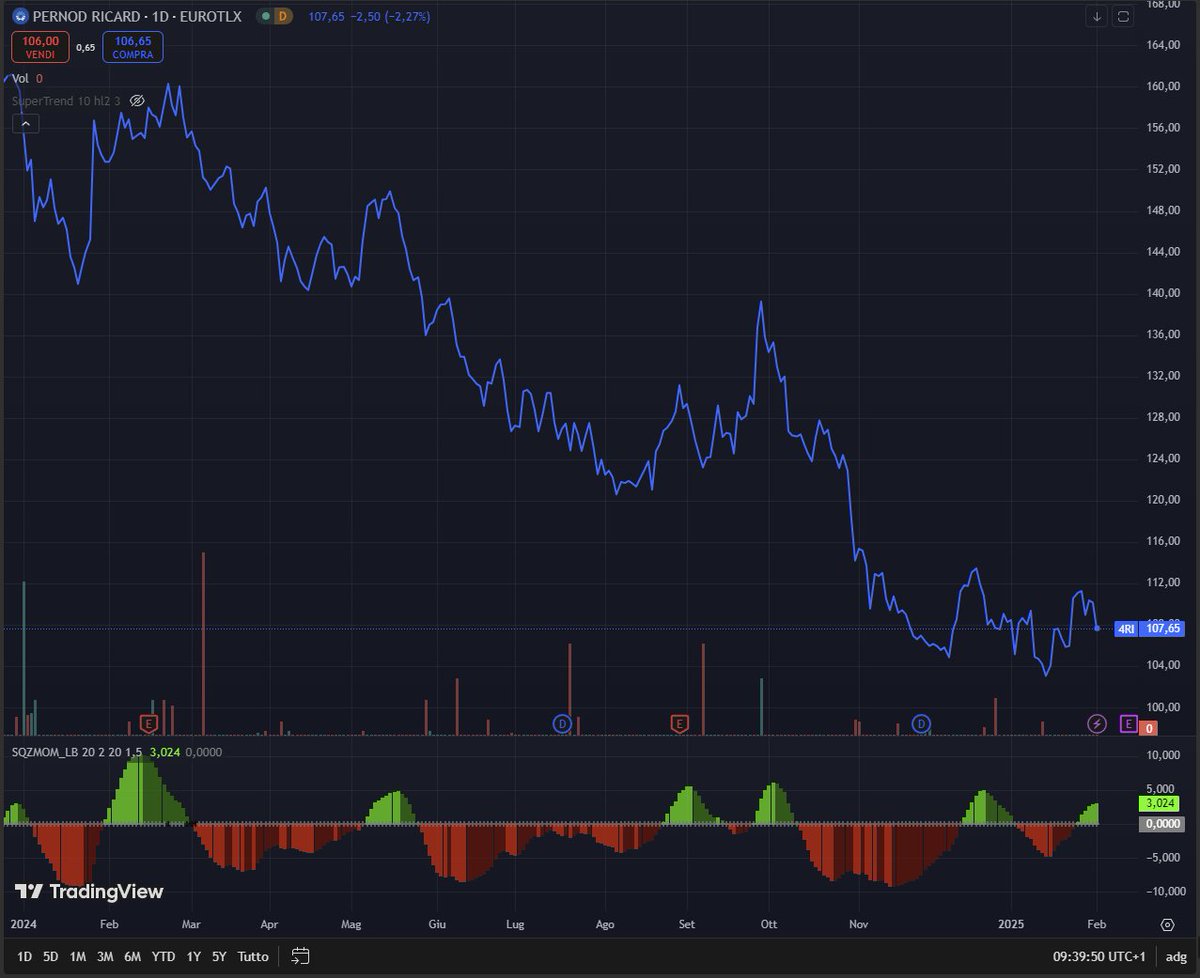Open chart settings hexagon gear icon
The height and width of the screenshot is (978, 1200).
[x=1167, y=923]
